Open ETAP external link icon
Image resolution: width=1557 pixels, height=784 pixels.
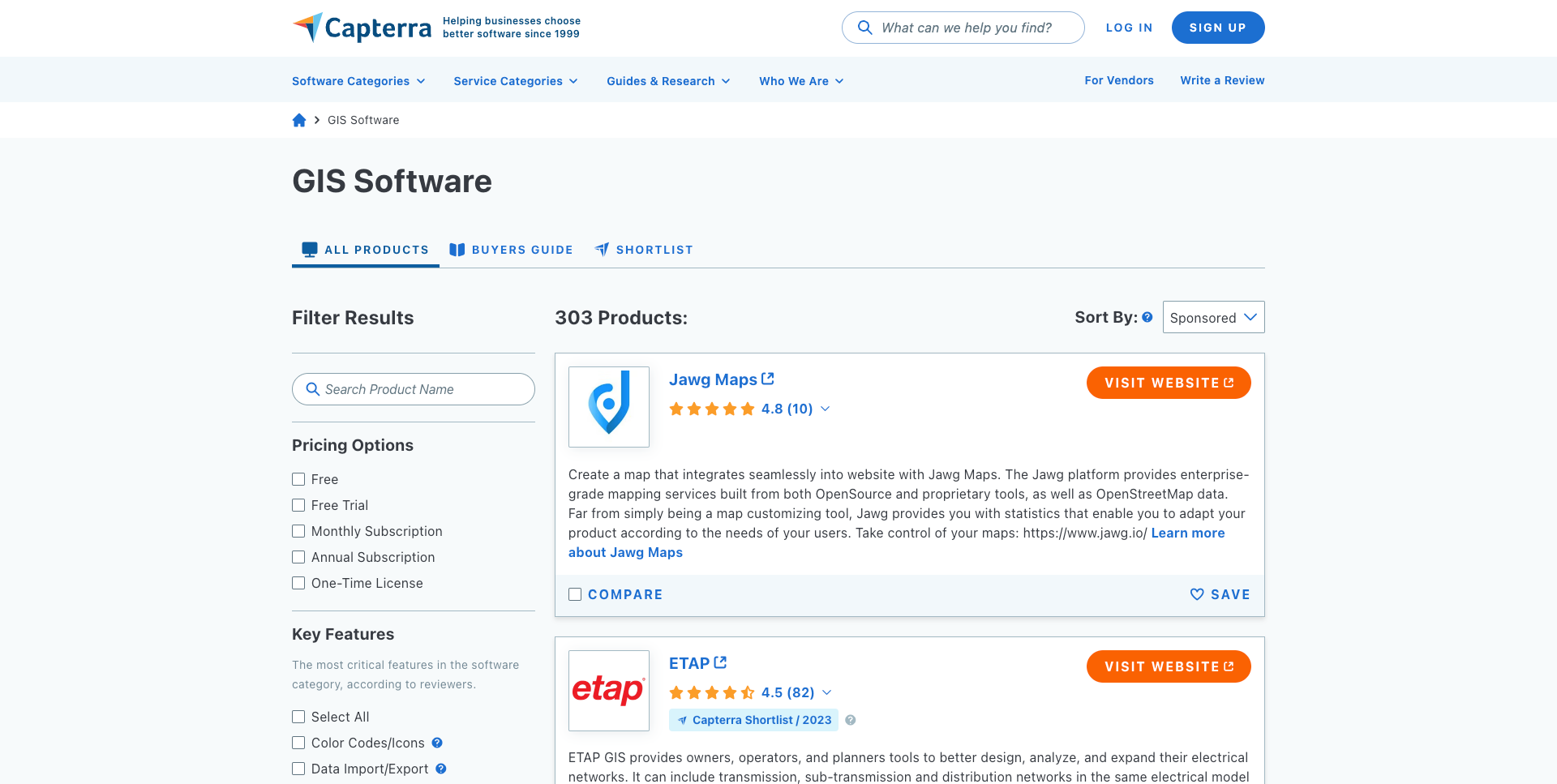coord(720,662)
